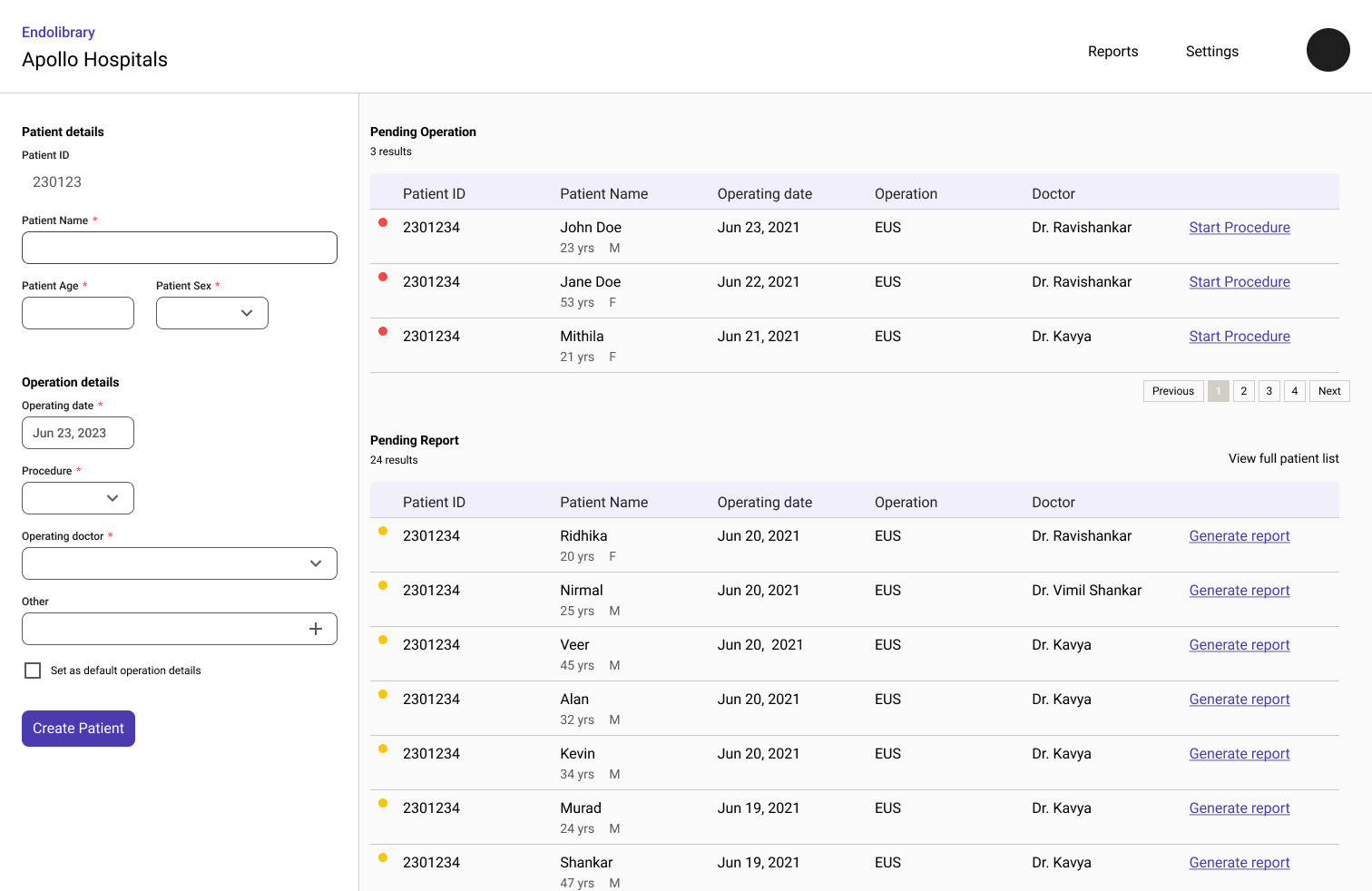Screen dimensions: 1372x891
Task: Click the plus icon in Other field
Action: click(x=316, y=629)
